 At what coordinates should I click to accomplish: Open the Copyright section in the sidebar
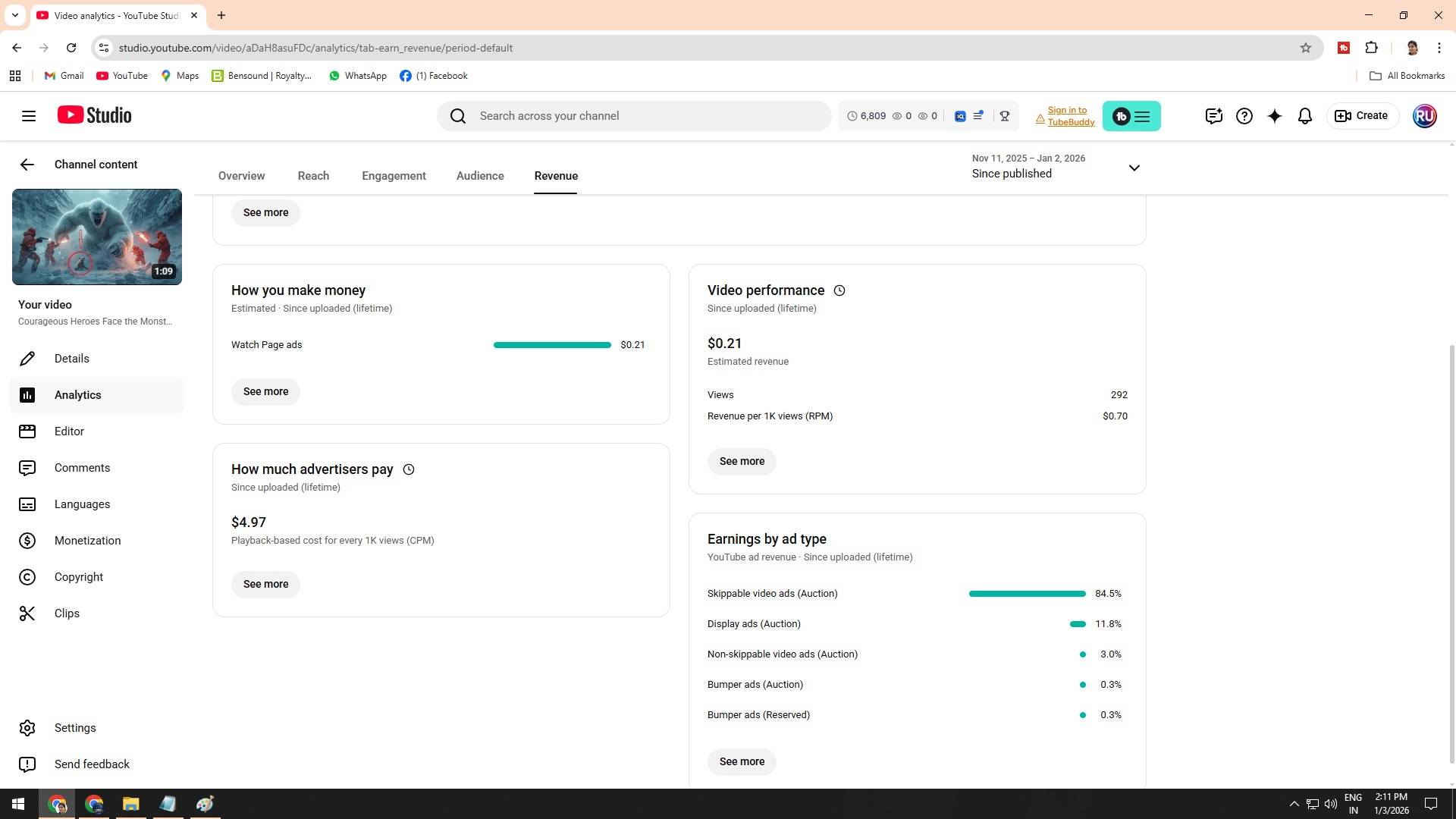(x=78, y=577)
